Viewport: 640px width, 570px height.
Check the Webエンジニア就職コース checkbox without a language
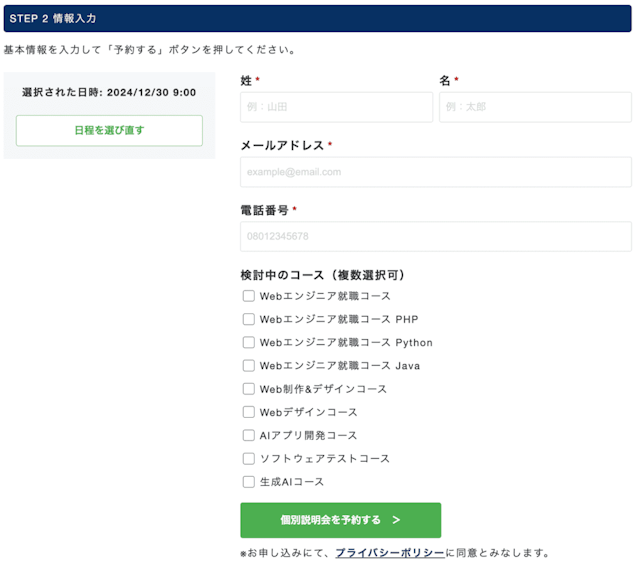point(249,296)
